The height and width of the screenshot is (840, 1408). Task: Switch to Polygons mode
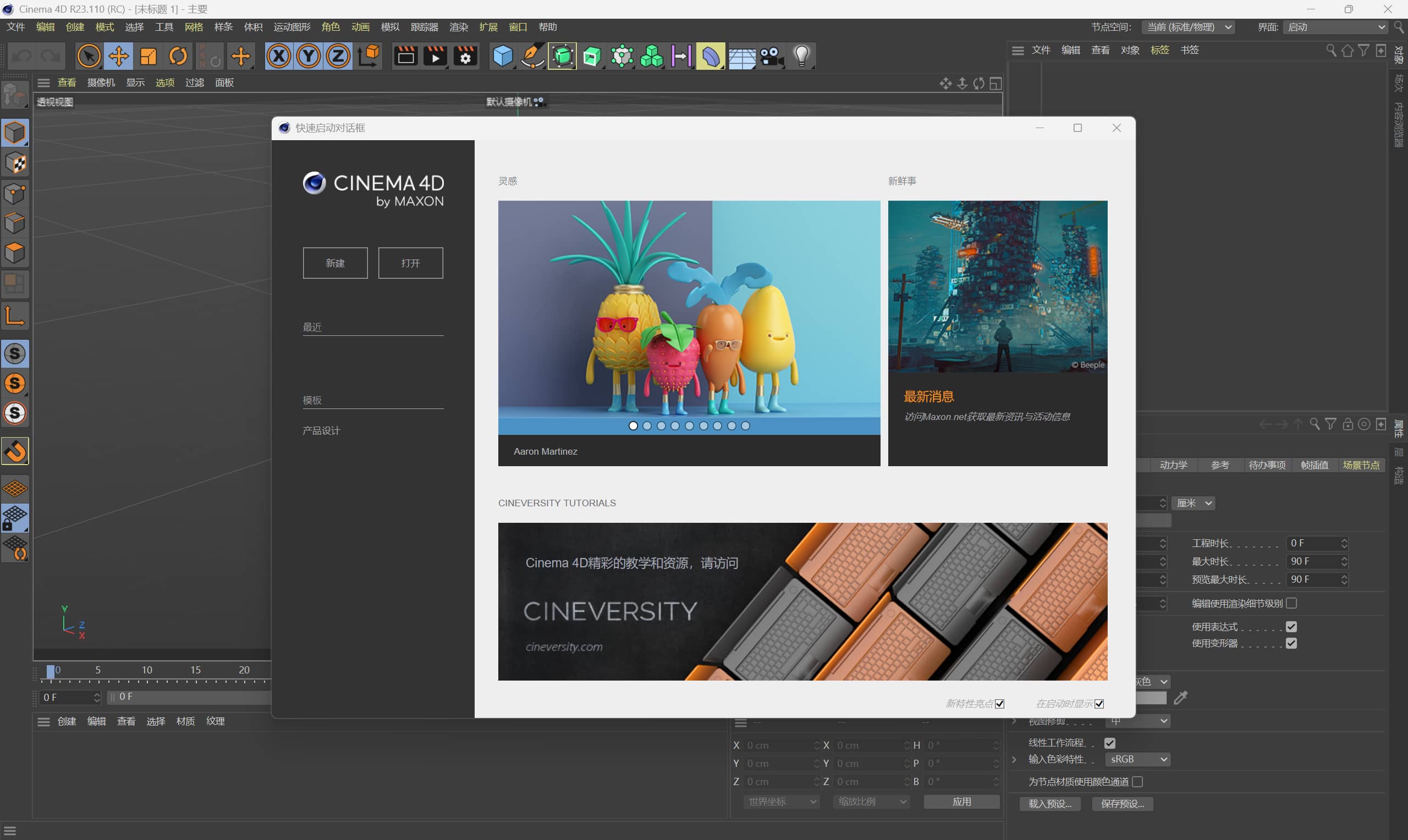pyautogui.click(x=15, y=252)
